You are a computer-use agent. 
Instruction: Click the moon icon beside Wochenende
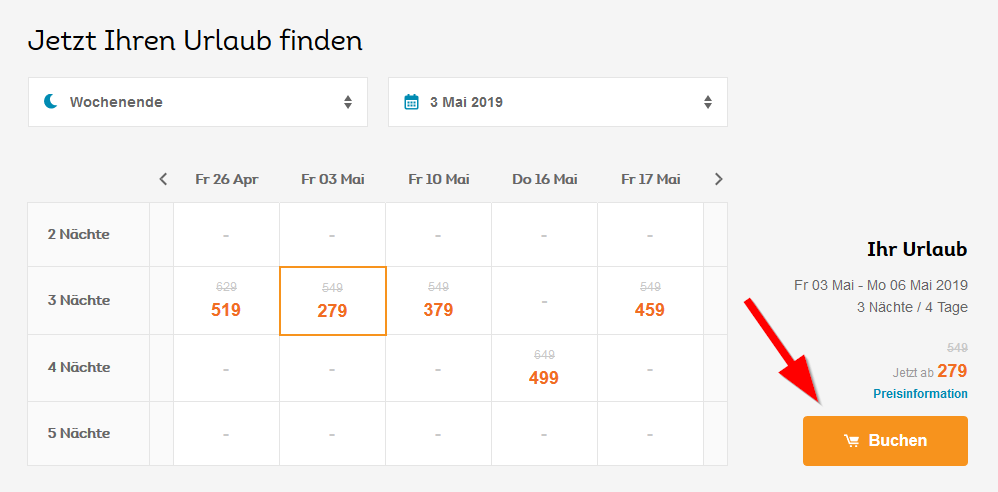pyautogui.click(x=51, y=101)
